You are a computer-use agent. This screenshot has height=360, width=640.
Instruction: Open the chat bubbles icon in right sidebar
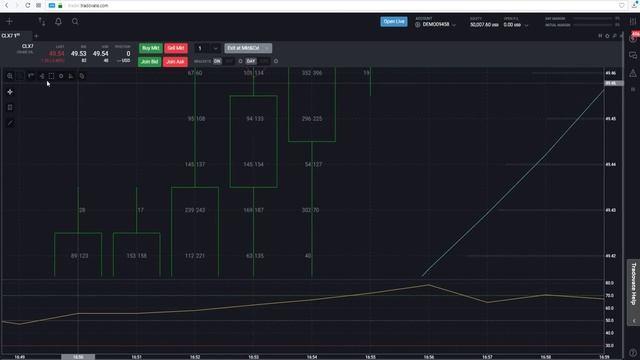click(633, 55)
